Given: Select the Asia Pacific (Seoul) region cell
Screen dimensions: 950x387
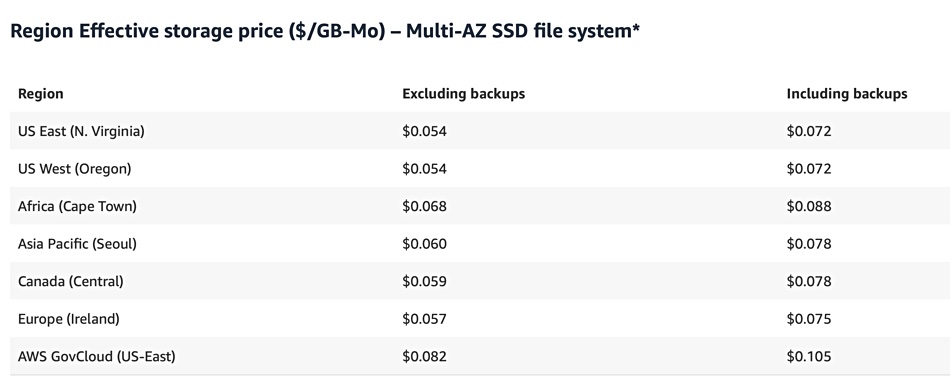Looking at the screenshot, I should point(77,243).
